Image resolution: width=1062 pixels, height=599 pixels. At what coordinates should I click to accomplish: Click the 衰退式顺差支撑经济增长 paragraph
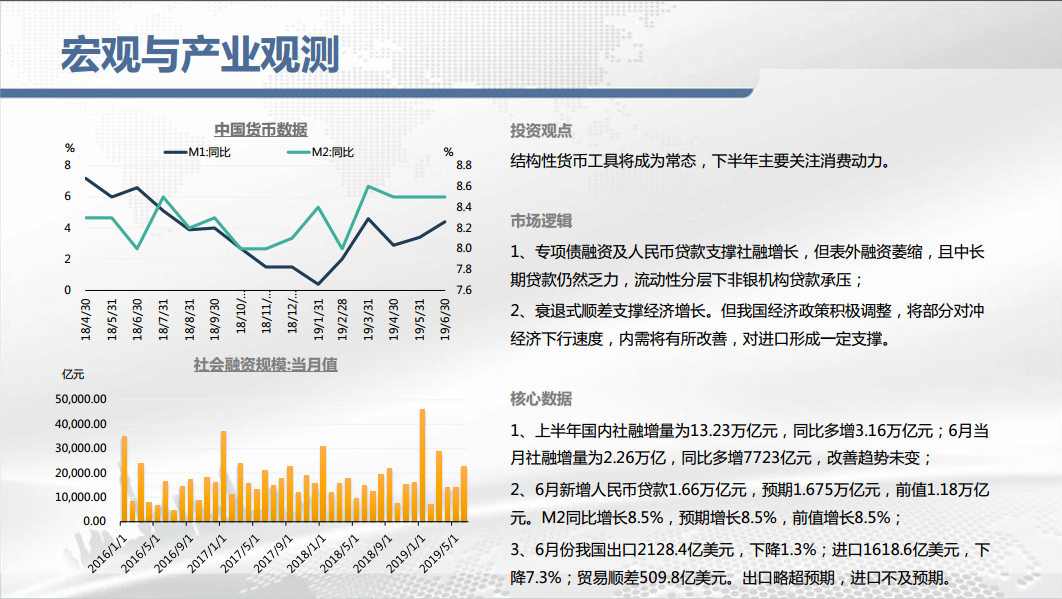[750, 324]
